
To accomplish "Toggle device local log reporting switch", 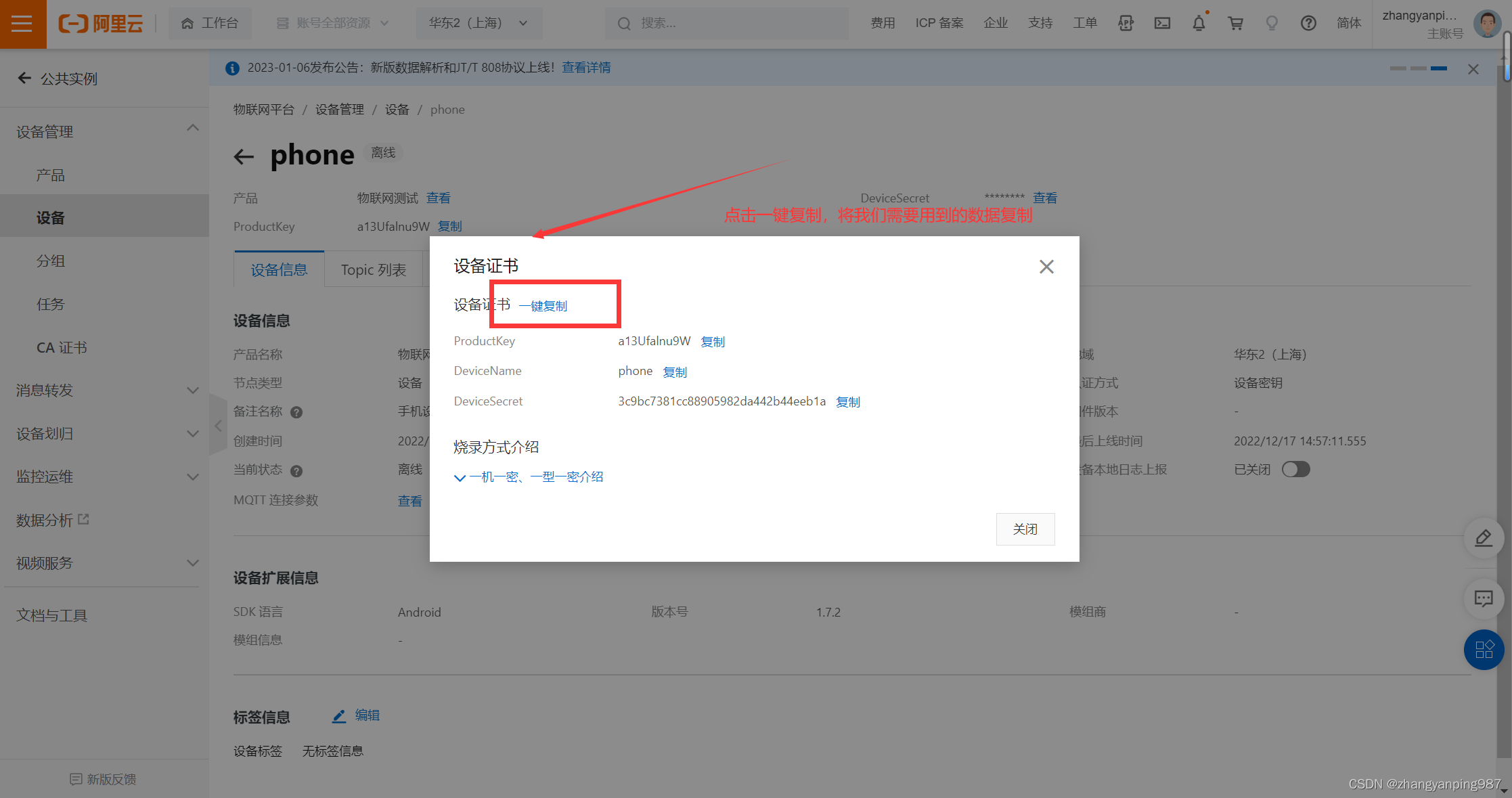I will click(1295, 470).
